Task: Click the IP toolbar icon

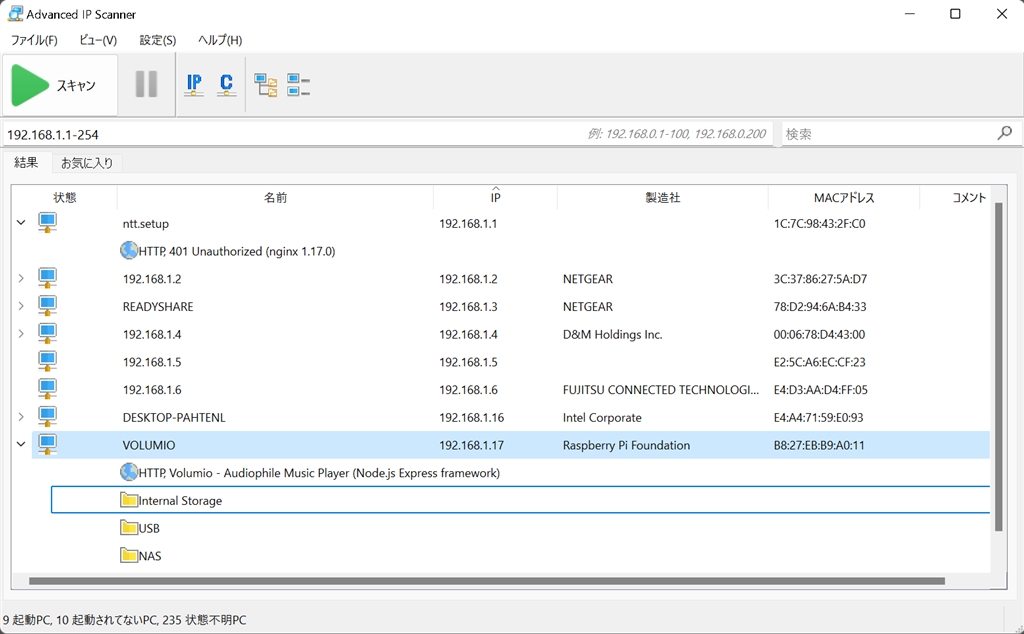Action: [194, 85]
